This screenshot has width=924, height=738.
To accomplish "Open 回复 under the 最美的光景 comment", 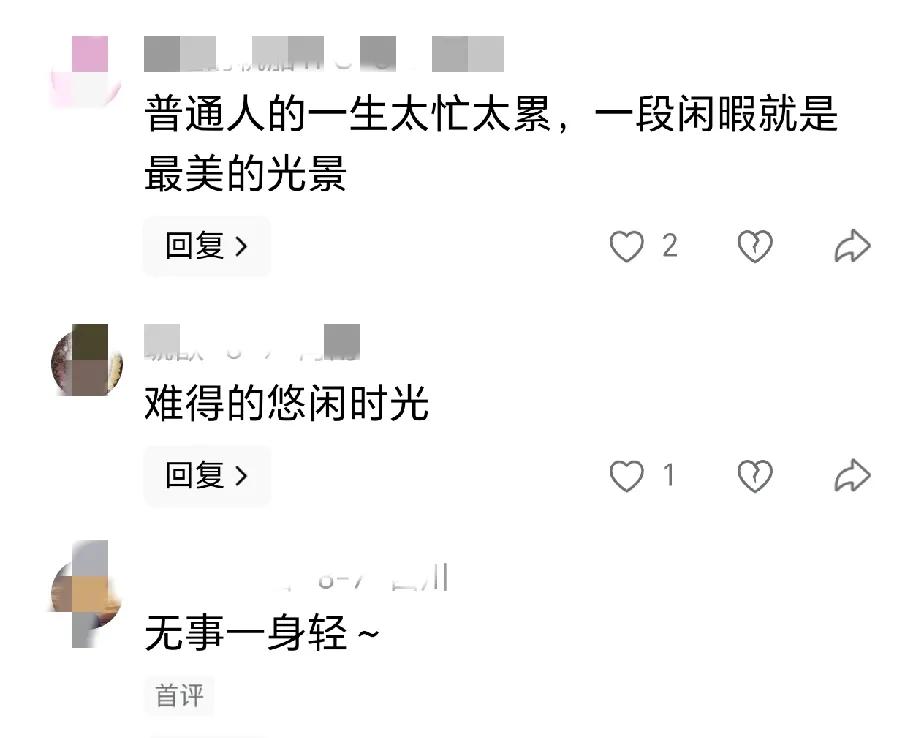I will [x=207, y=246].
